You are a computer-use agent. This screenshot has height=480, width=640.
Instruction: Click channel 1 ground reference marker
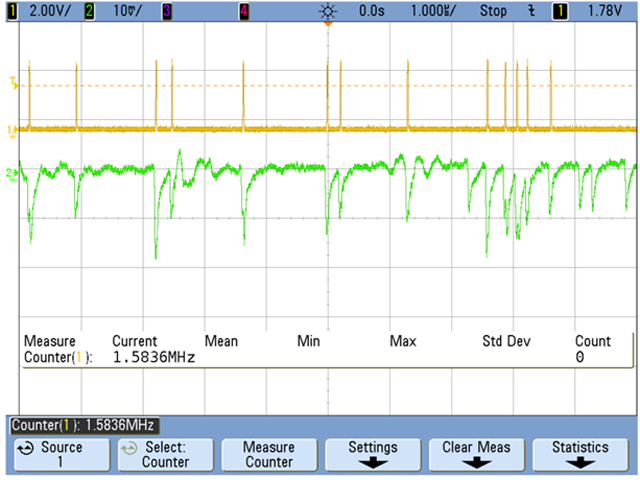tap(13, 131)
